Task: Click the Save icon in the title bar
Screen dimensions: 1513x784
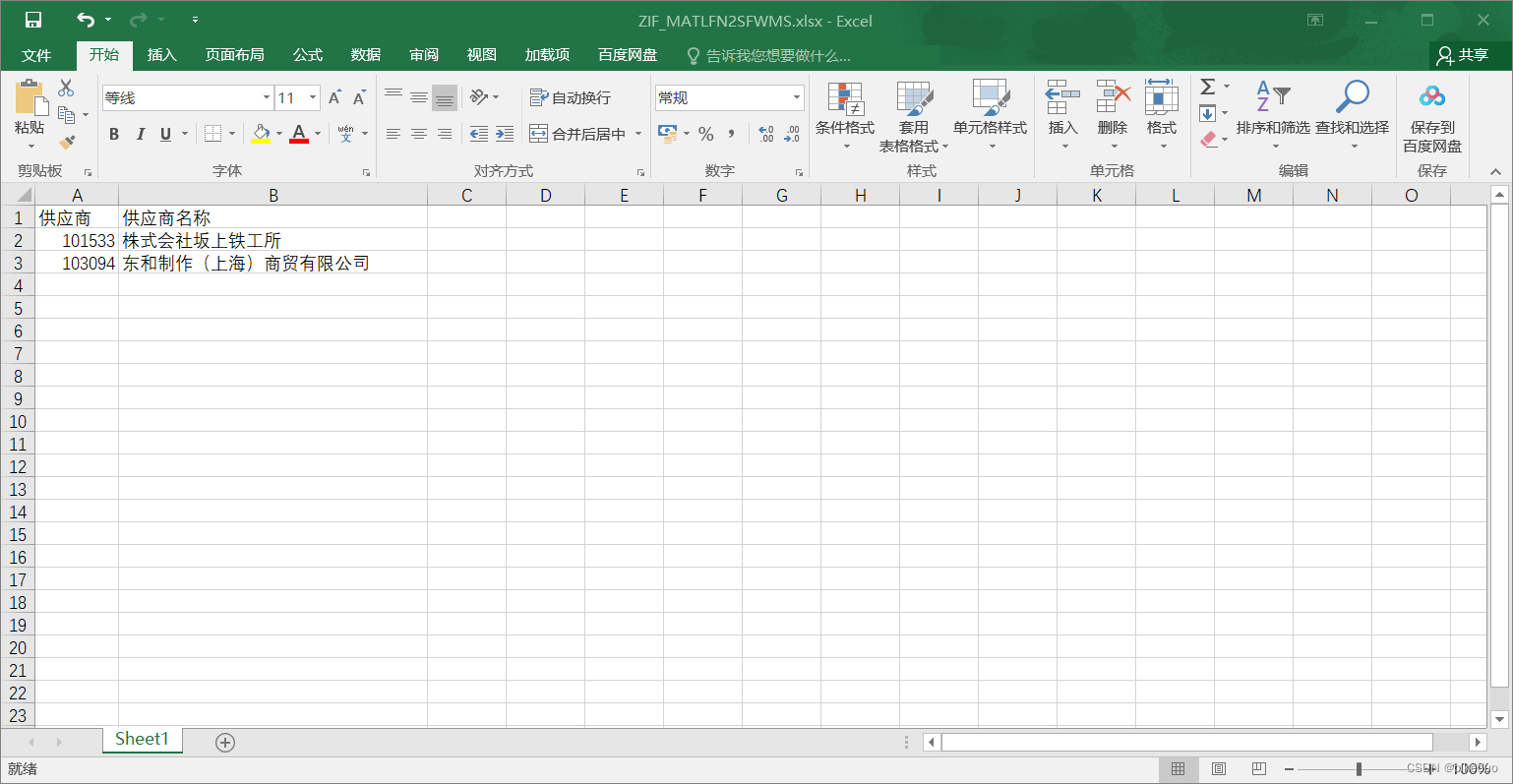Action: [32, 20]
